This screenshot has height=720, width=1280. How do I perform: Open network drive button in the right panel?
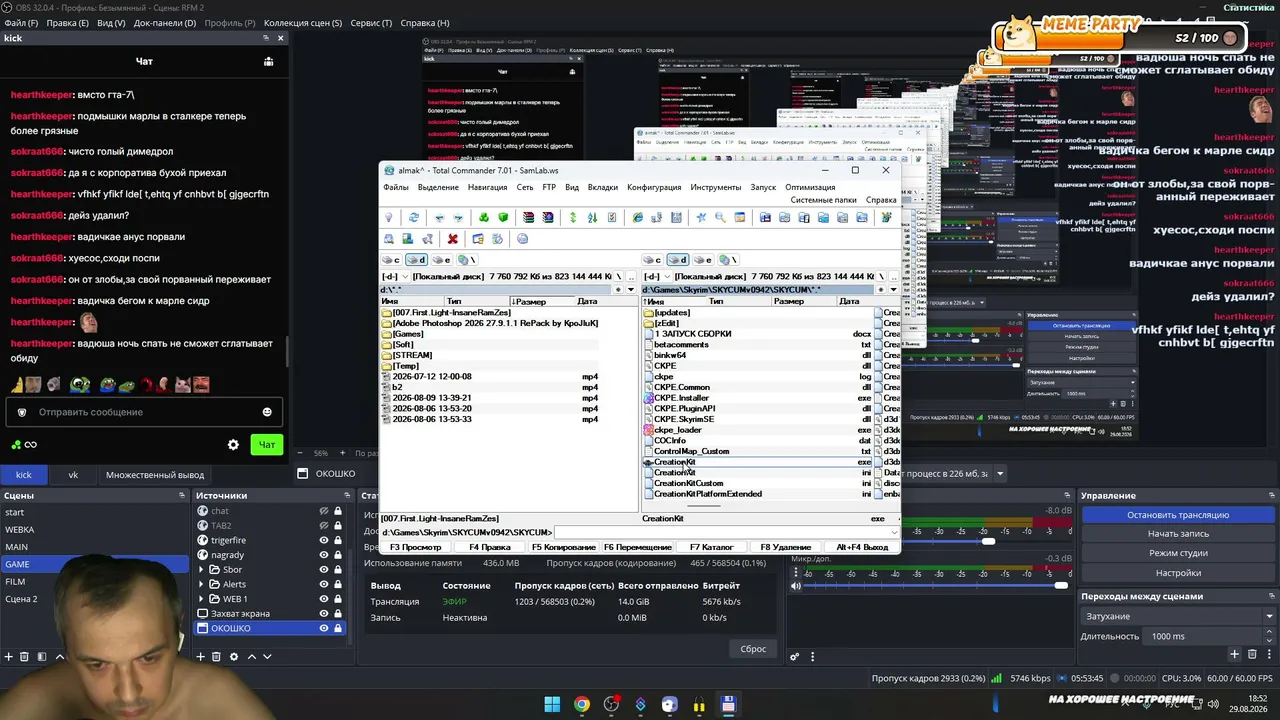[x=728, y=260]
